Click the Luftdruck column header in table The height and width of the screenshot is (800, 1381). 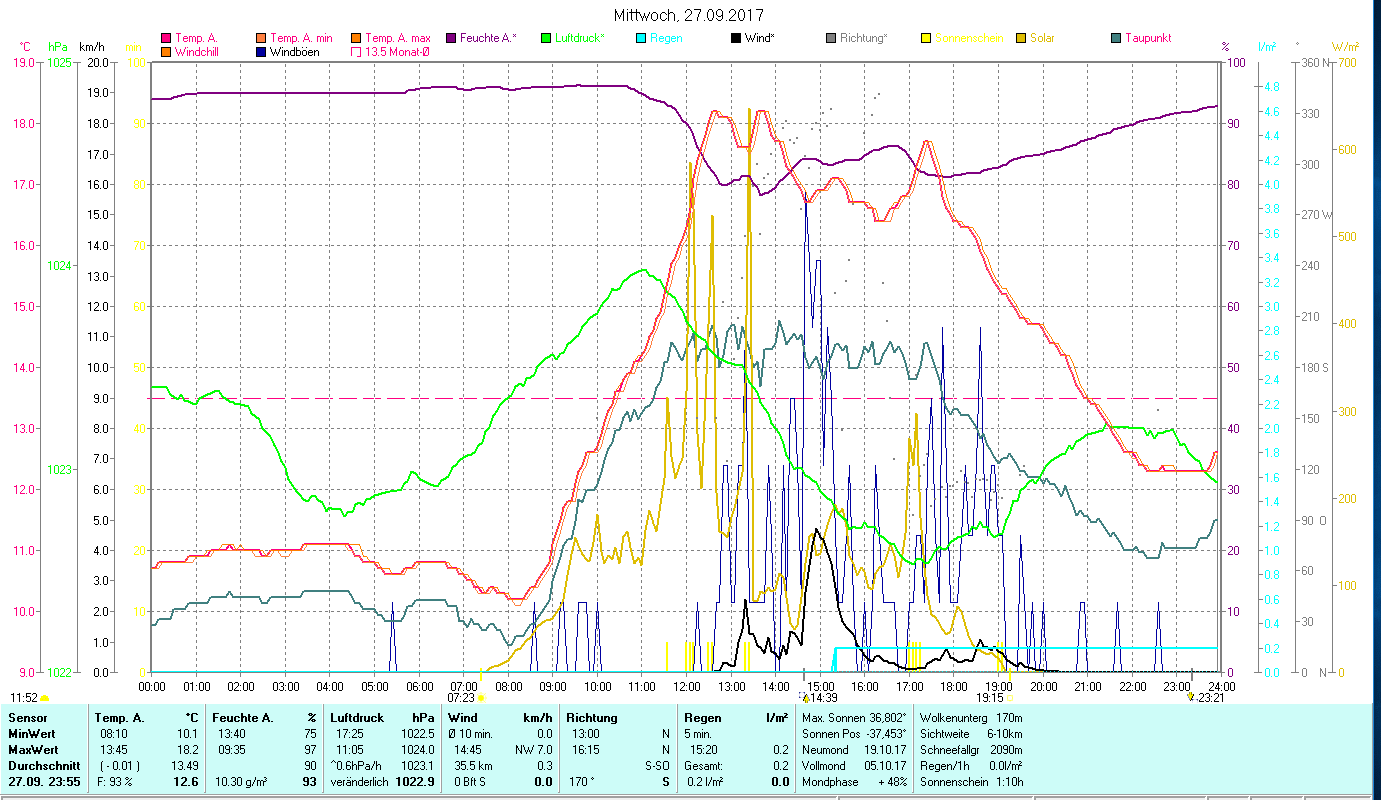coord(355,717)
